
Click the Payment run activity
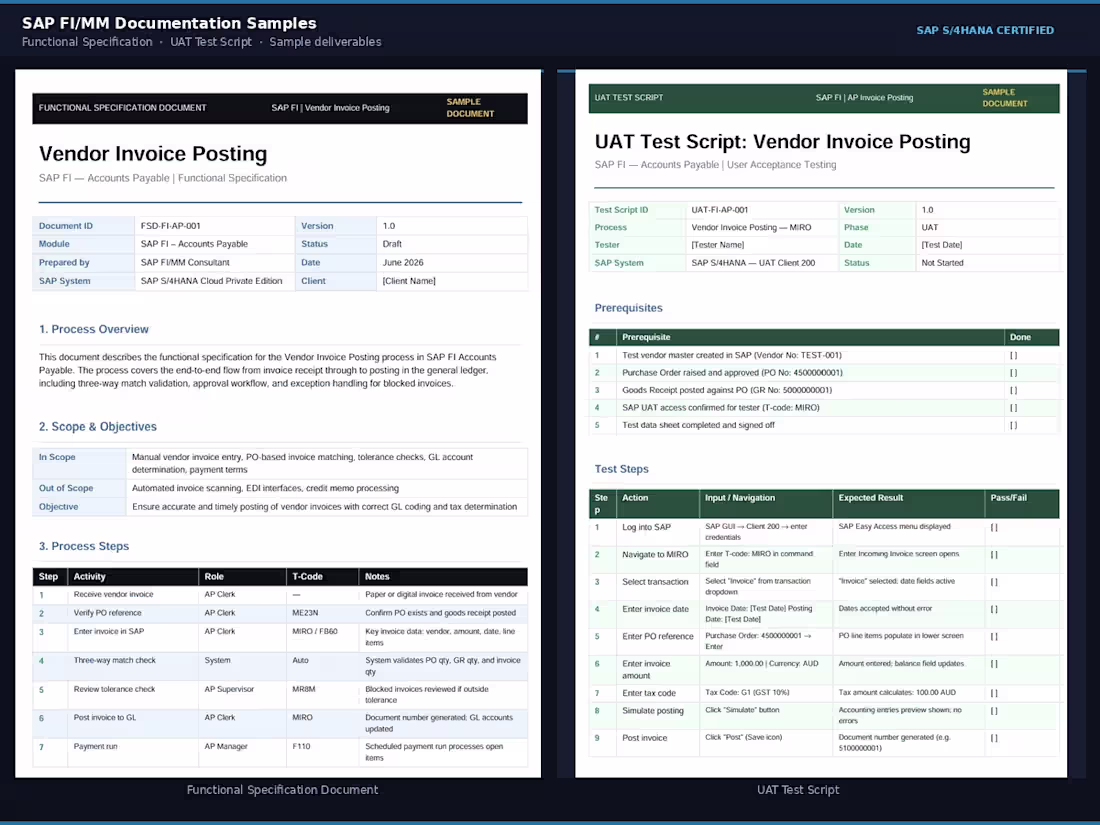click(95, 746)
